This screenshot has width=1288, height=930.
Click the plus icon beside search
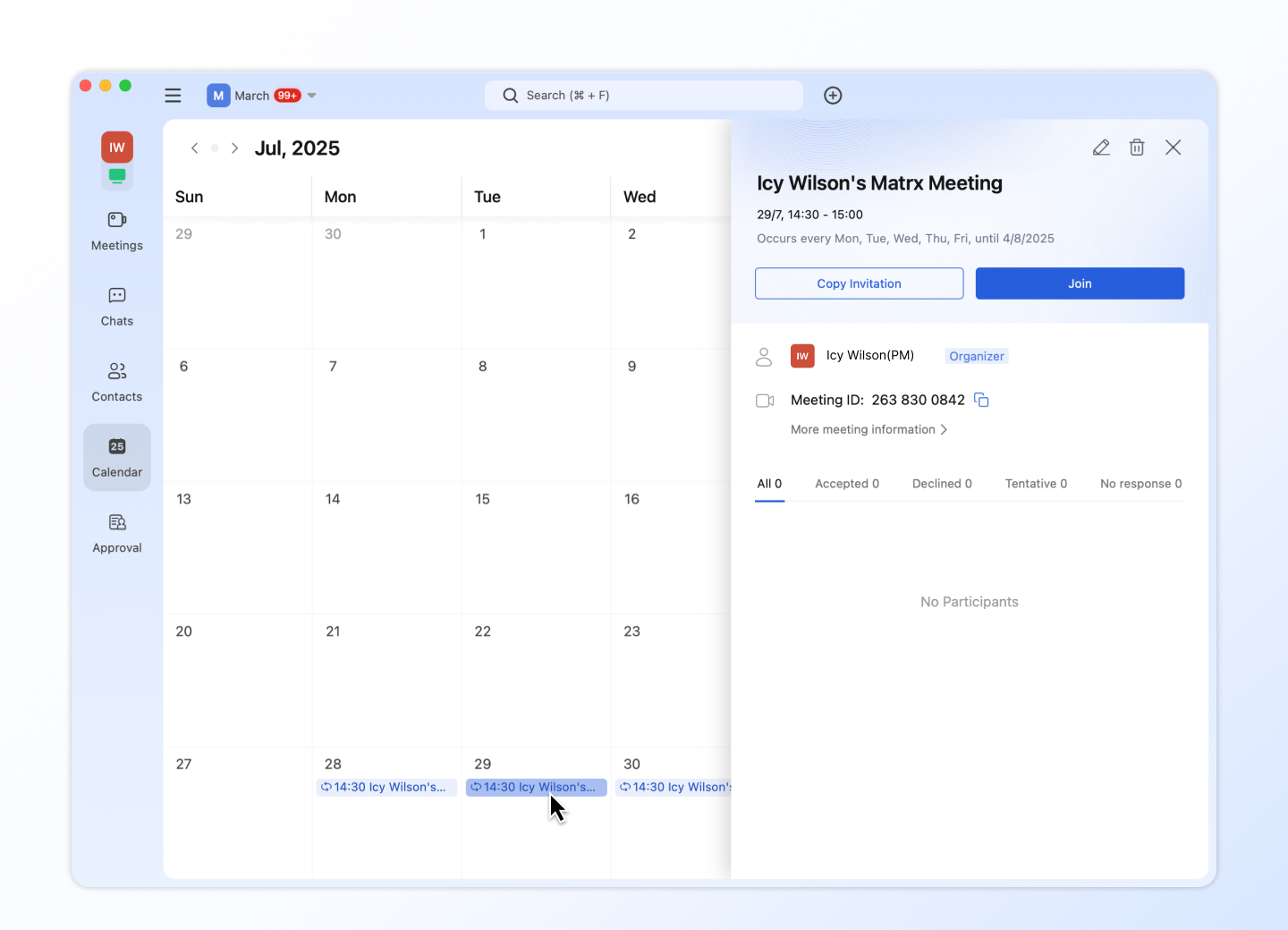click(x=833, y=96)
